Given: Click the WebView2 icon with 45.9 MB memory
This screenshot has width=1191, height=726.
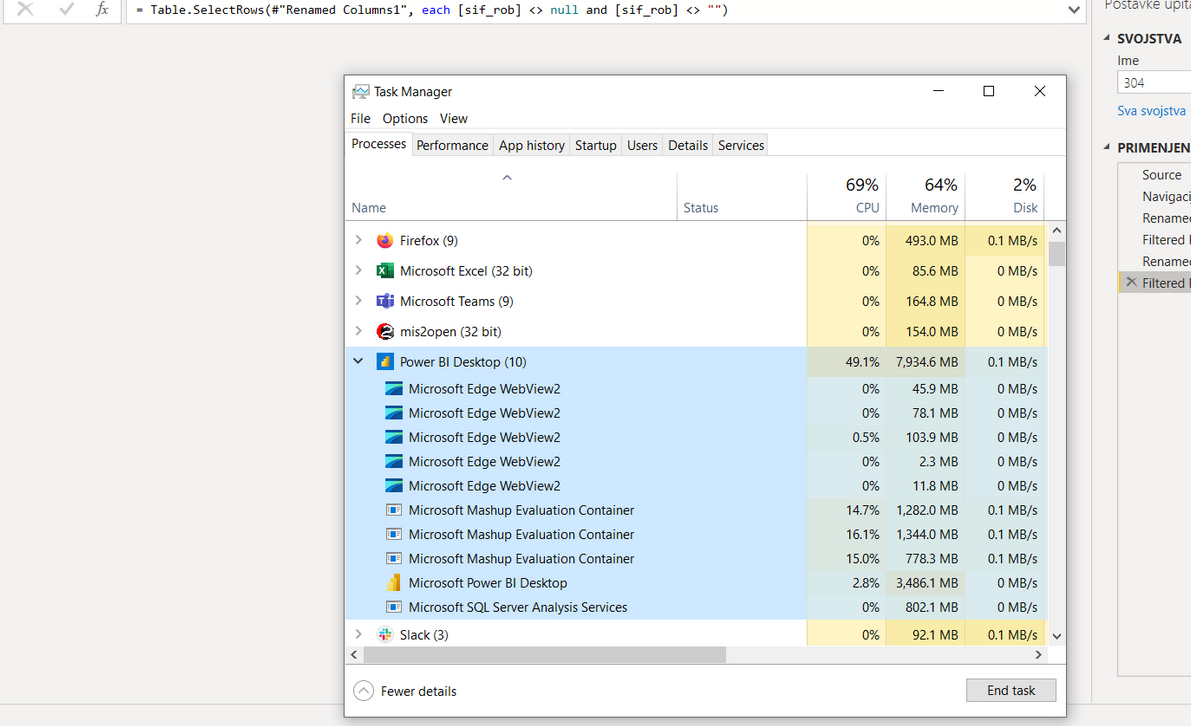Looking at the screenshot, I should point(393,389).
